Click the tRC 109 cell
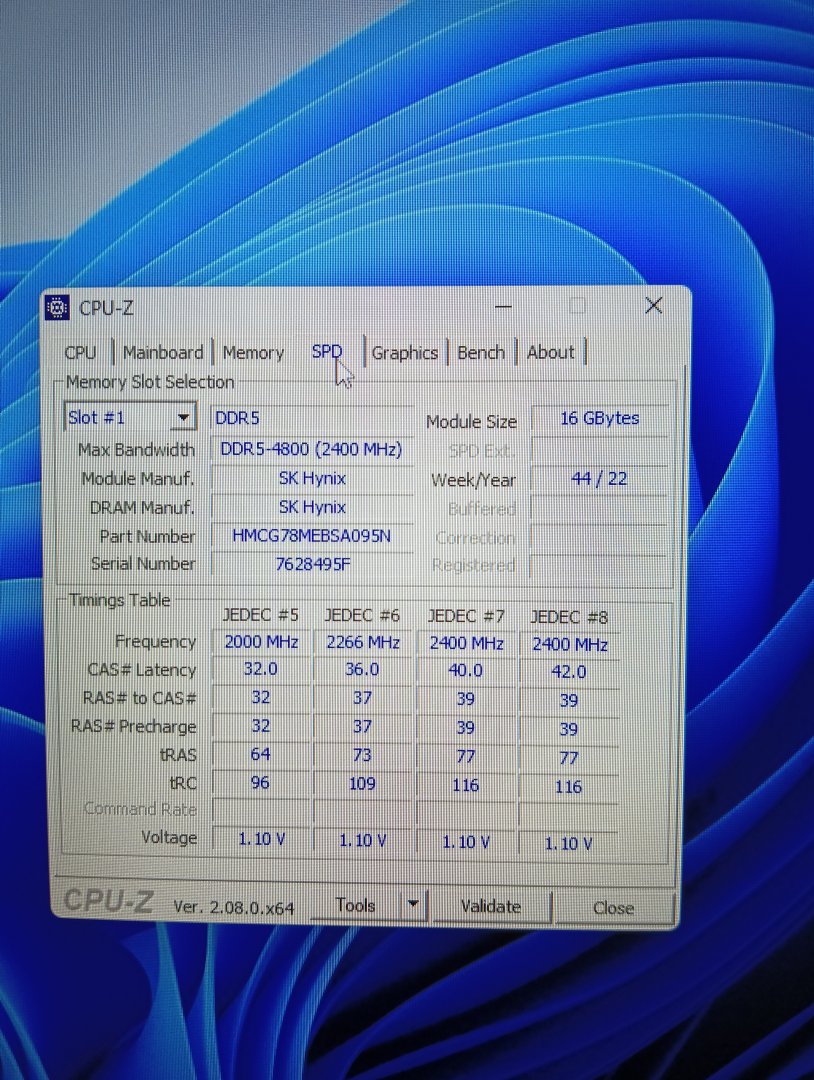The height and width of the screenshot is (1080, 814). (x=363, y=784)
